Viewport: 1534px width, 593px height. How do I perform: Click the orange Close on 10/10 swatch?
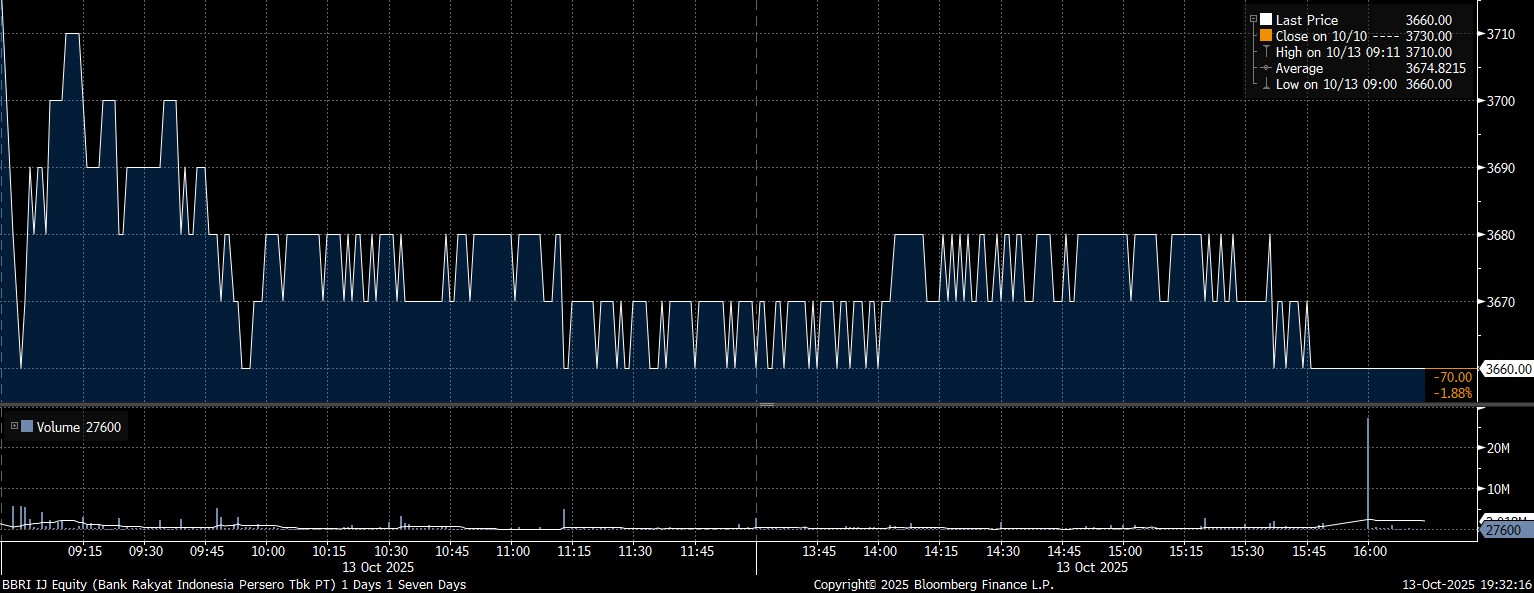pos(1266,36)
